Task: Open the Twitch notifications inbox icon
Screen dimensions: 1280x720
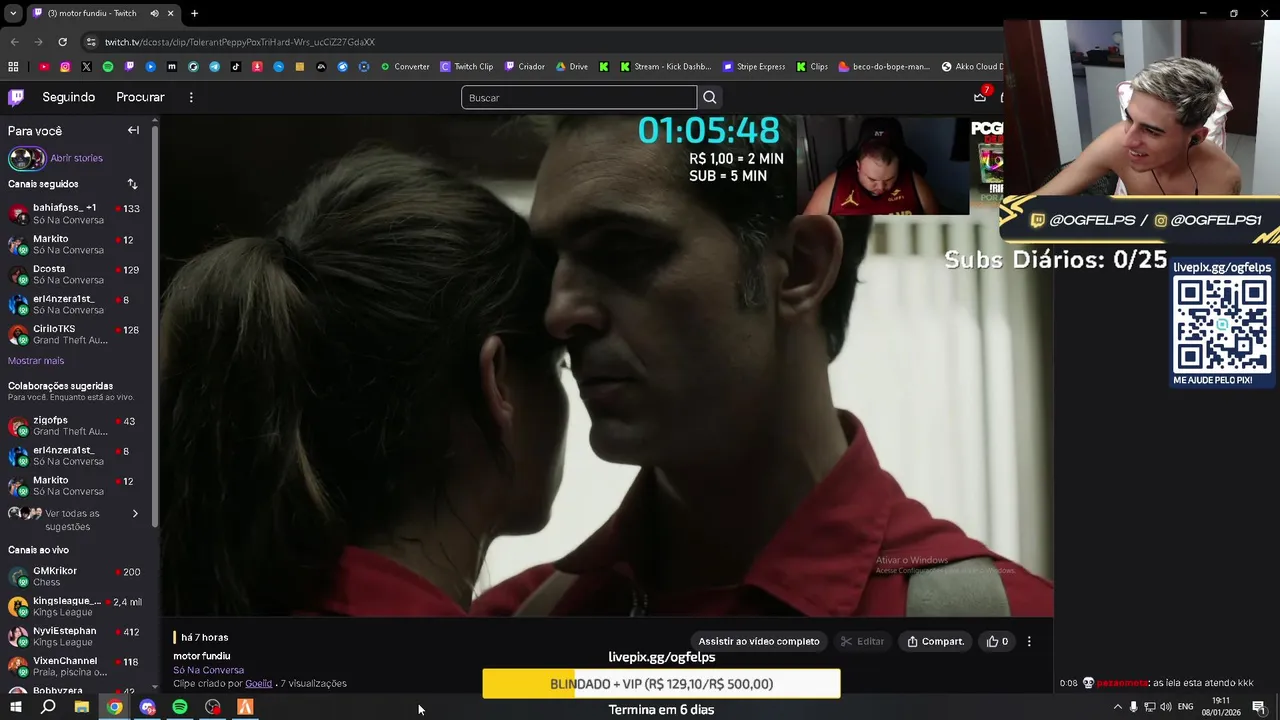Action: point(980,97)
